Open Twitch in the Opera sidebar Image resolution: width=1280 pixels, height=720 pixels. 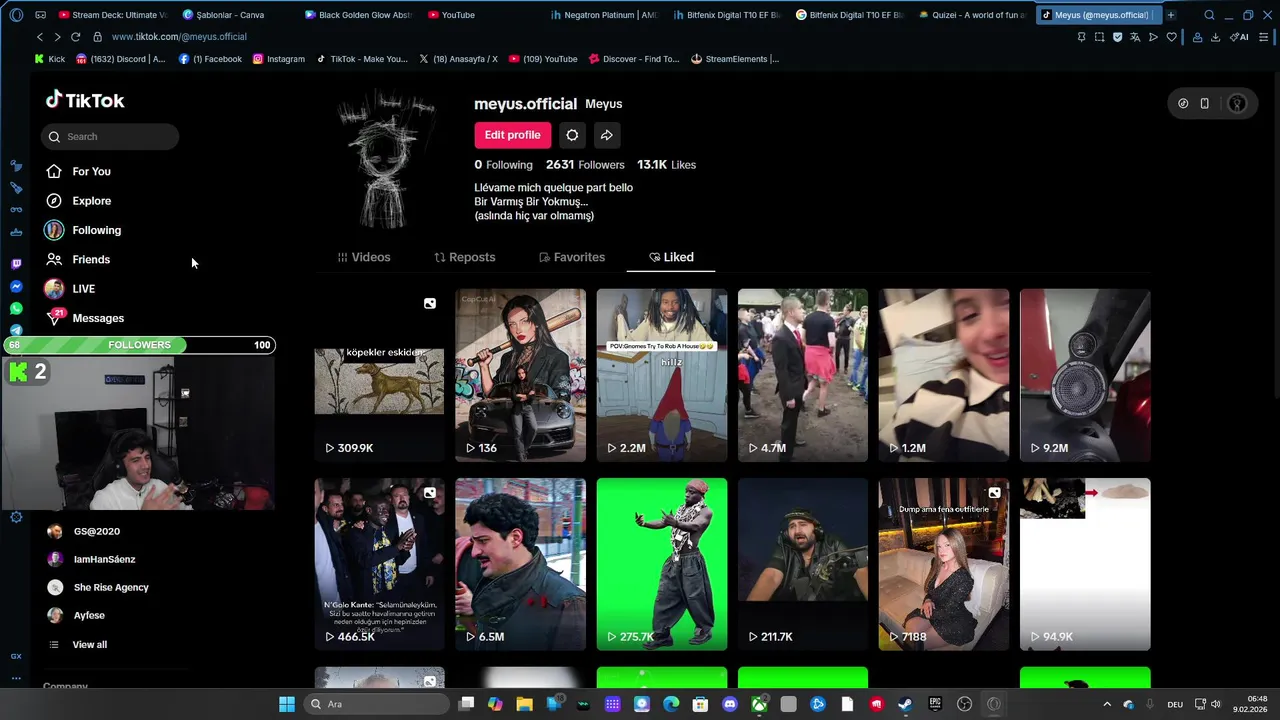click(16, 264)
